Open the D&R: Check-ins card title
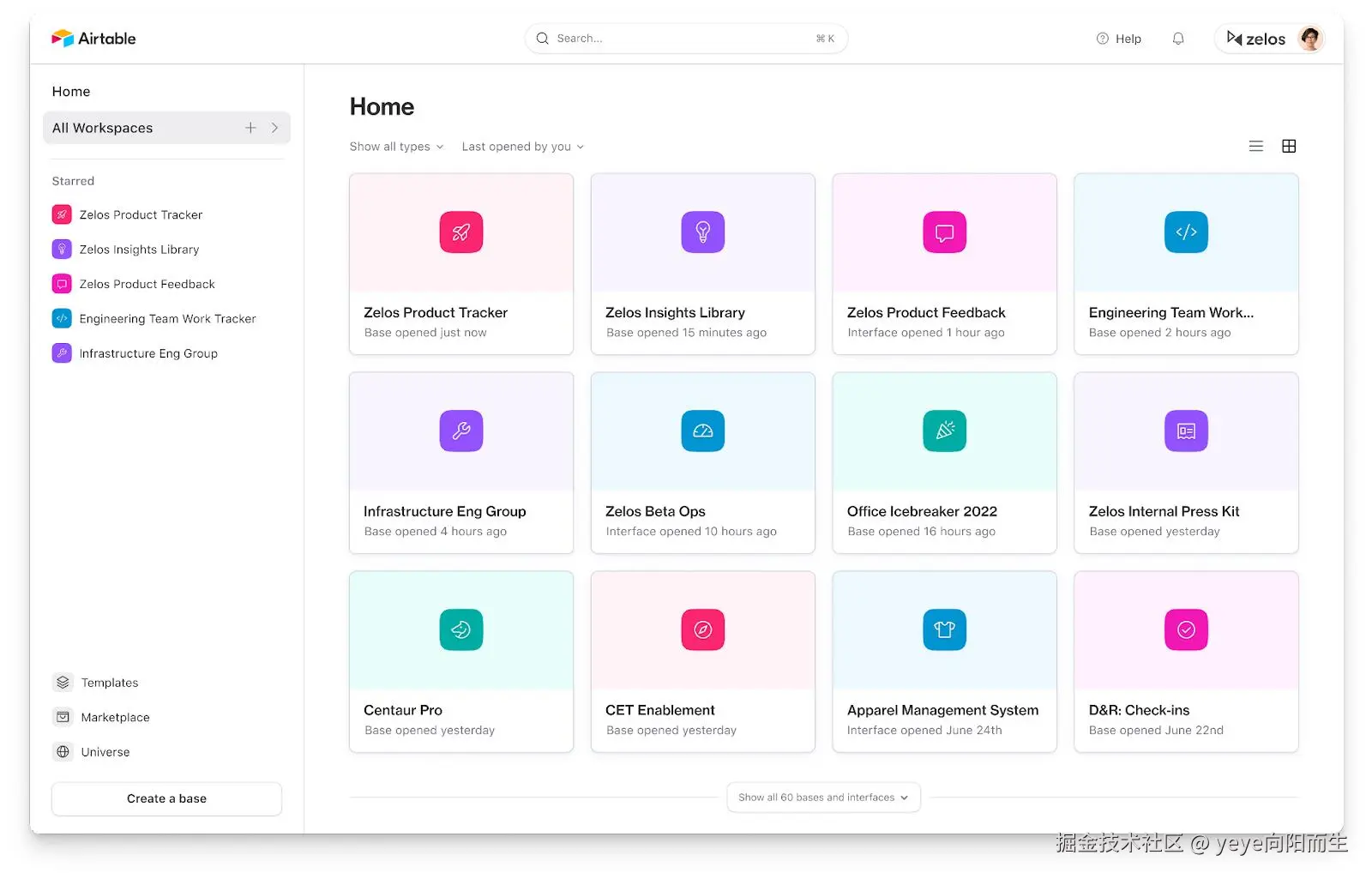Image resolution: width=1372 pixels, height=879 pixels. click(x=1140, y=711)
